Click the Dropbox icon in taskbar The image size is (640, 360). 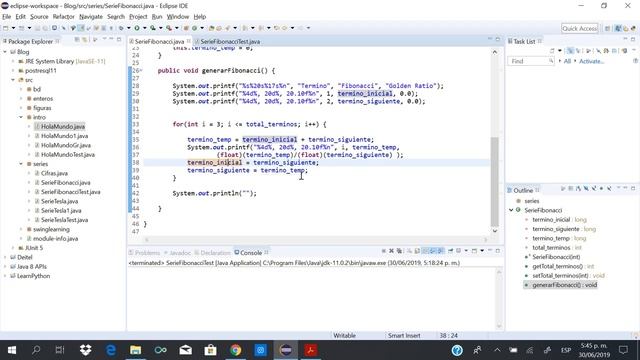[85, 350]
